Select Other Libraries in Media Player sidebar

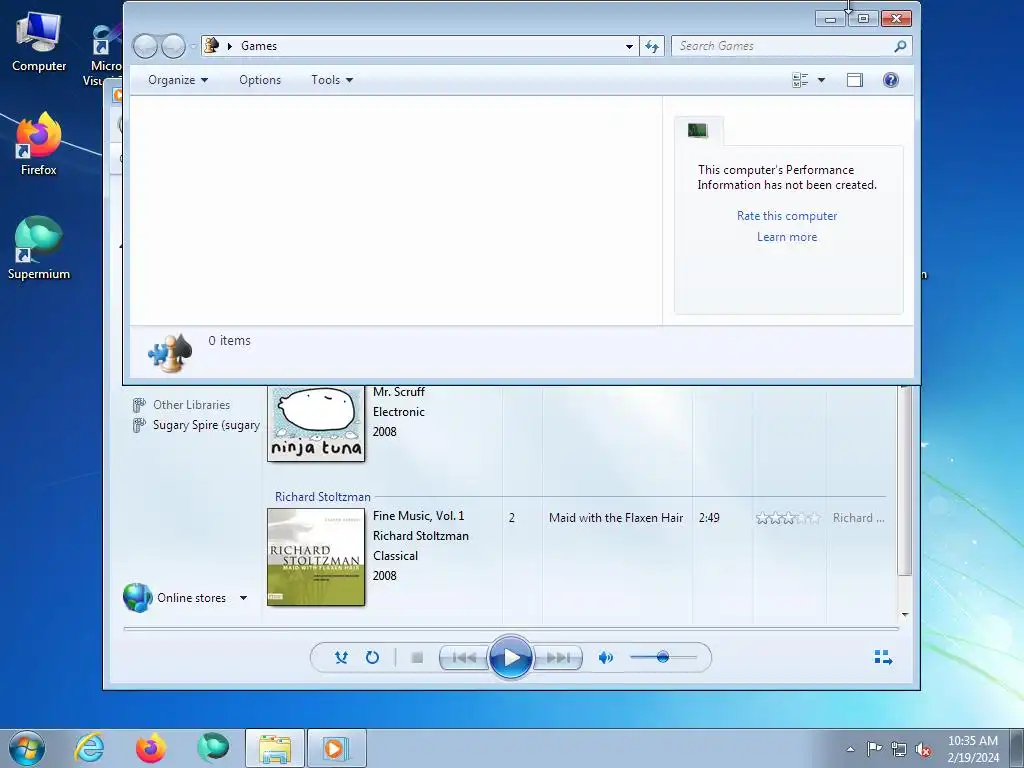point(191,405)
